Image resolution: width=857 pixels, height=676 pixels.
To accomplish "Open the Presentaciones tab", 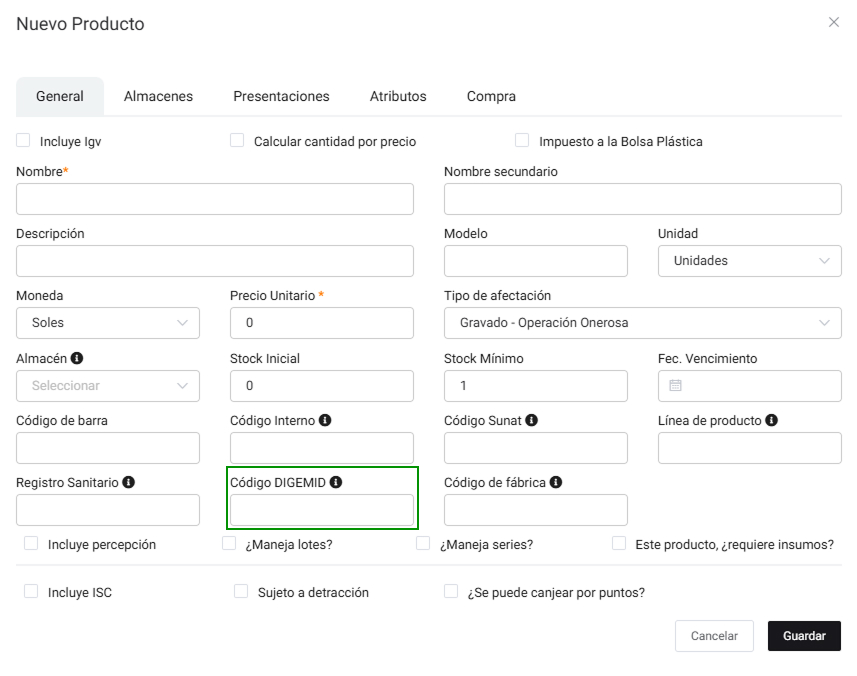I will [281, 97].
